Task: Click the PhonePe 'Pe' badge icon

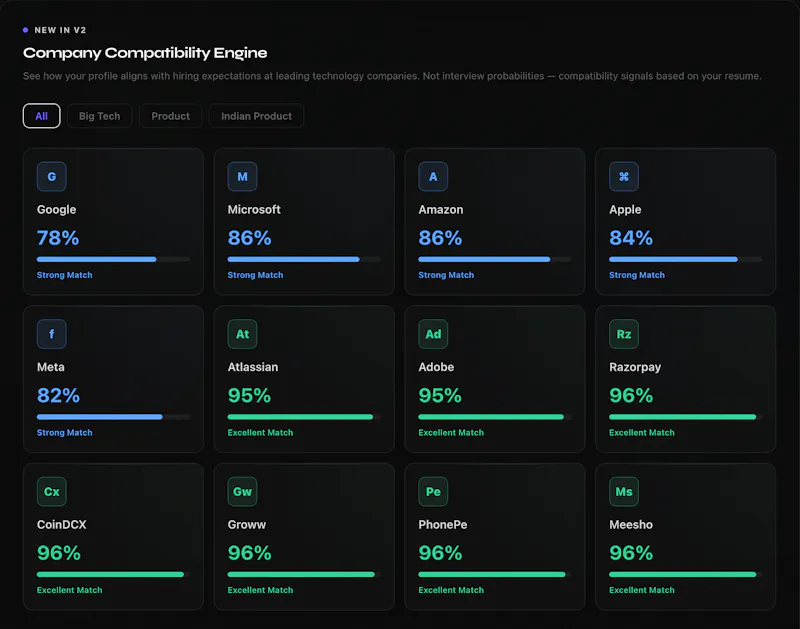Action: tap(433, 492)
